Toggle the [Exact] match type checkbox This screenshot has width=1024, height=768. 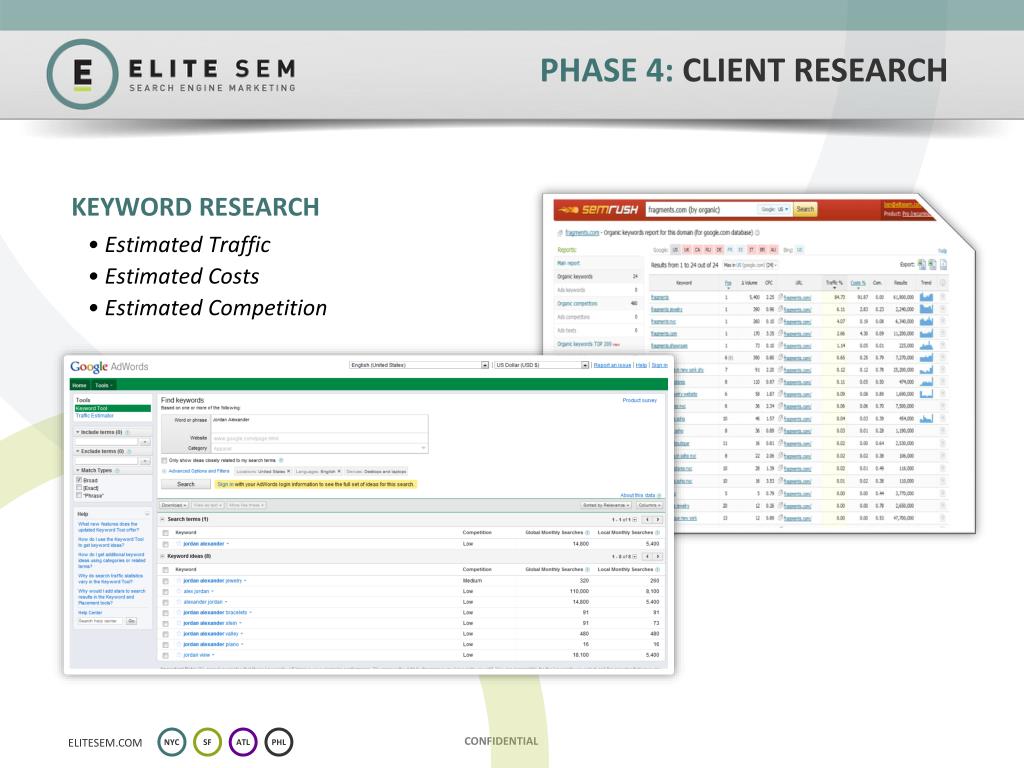pyautogui.click(x=79, y=488)
